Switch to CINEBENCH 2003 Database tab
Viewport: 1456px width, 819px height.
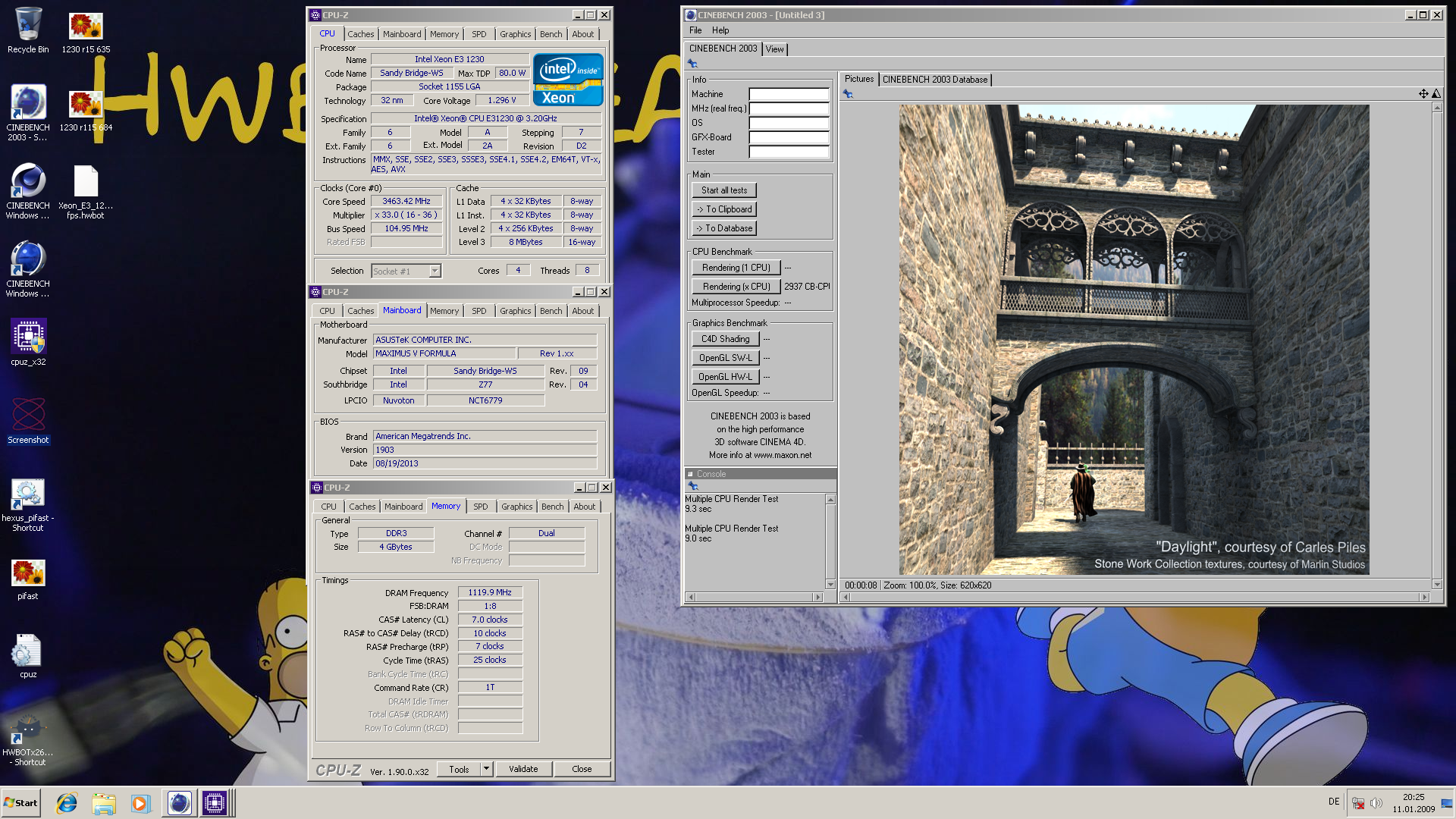coord(935,80)
